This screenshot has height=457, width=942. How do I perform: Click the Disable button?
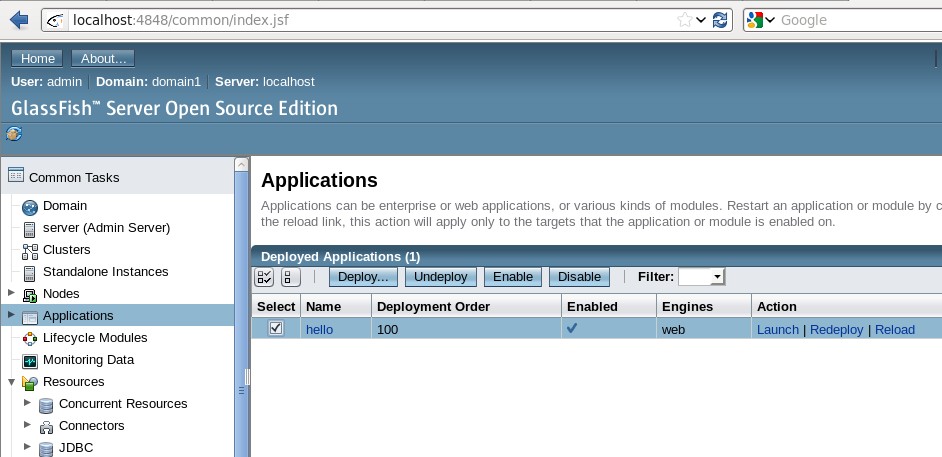coord(579,277)
